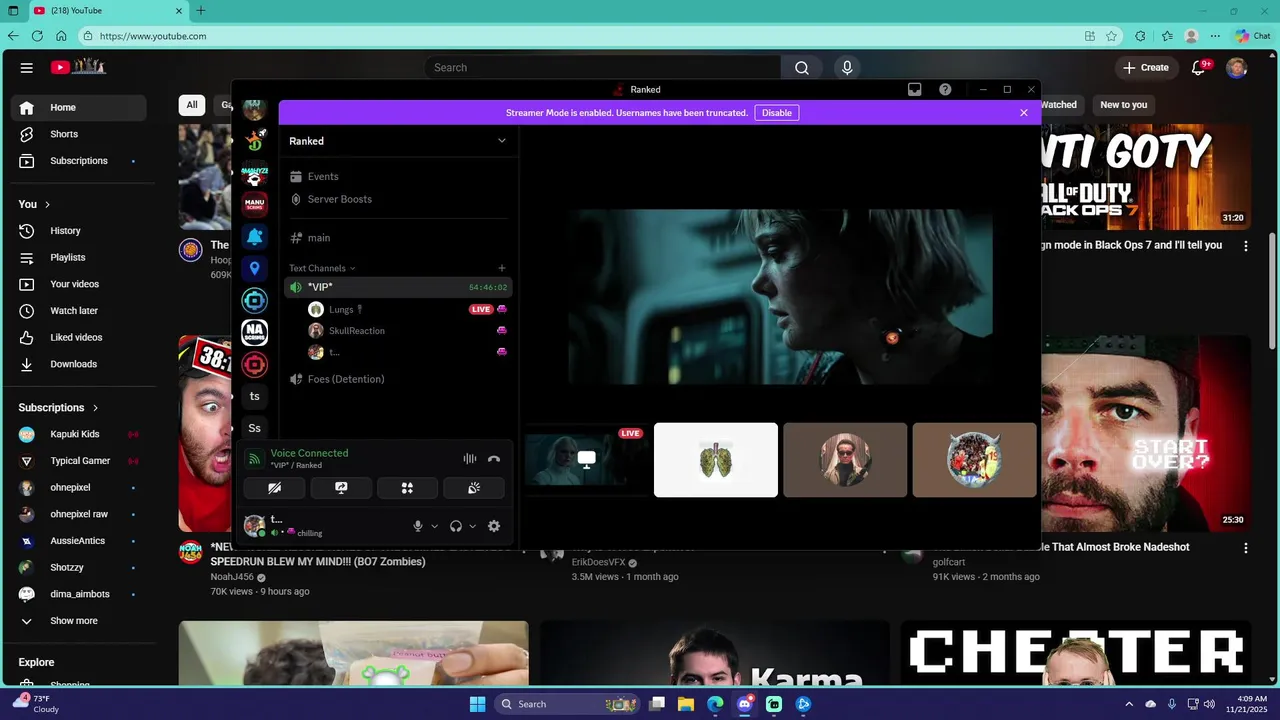Open the LIVE stream preview tile
1280x720 pixels.
586,460
